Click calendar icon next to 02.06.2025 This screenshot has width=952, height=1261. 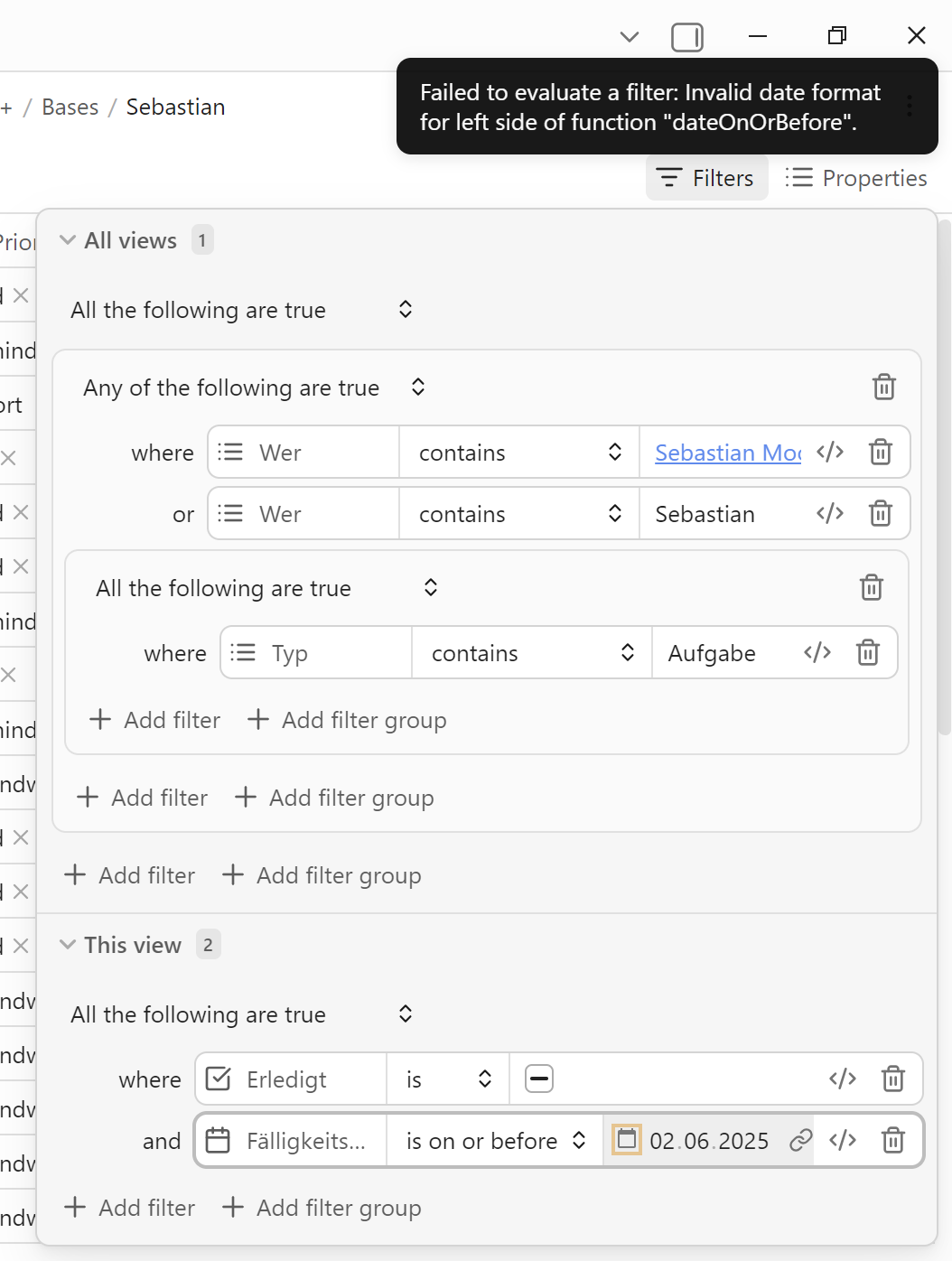click(627, 1140)
